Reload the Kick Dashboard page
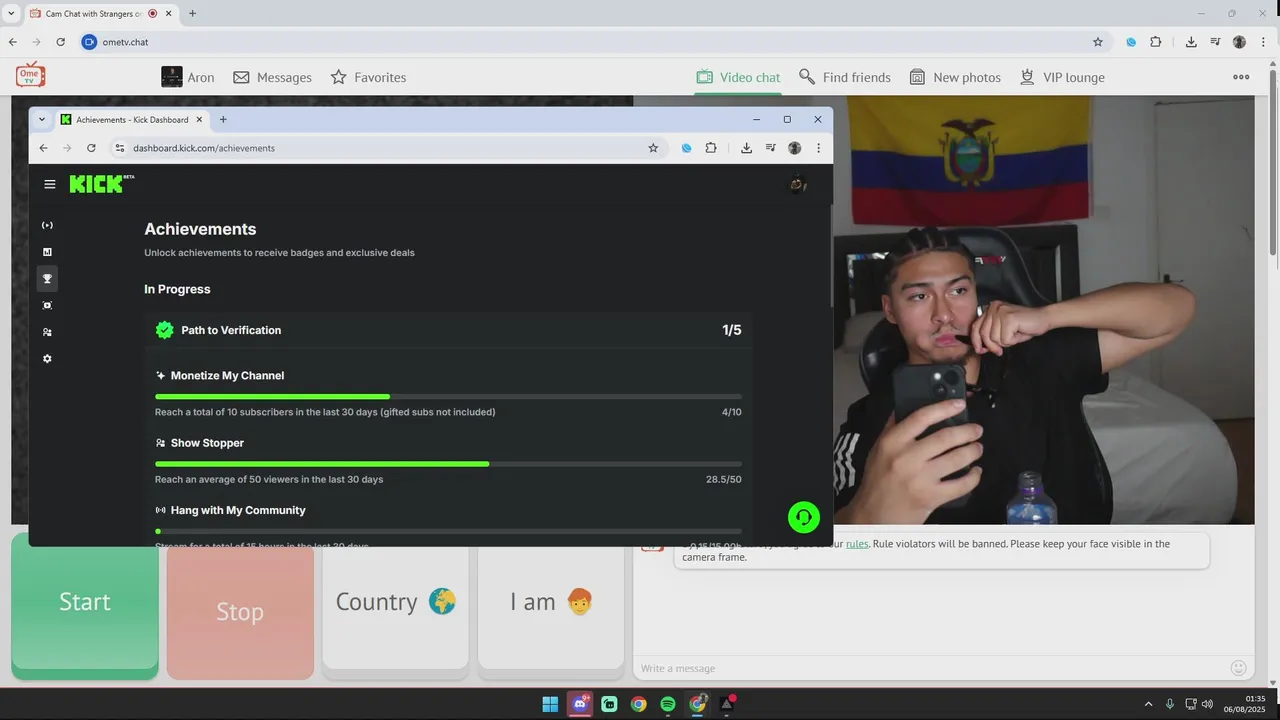 coord(91,148)
